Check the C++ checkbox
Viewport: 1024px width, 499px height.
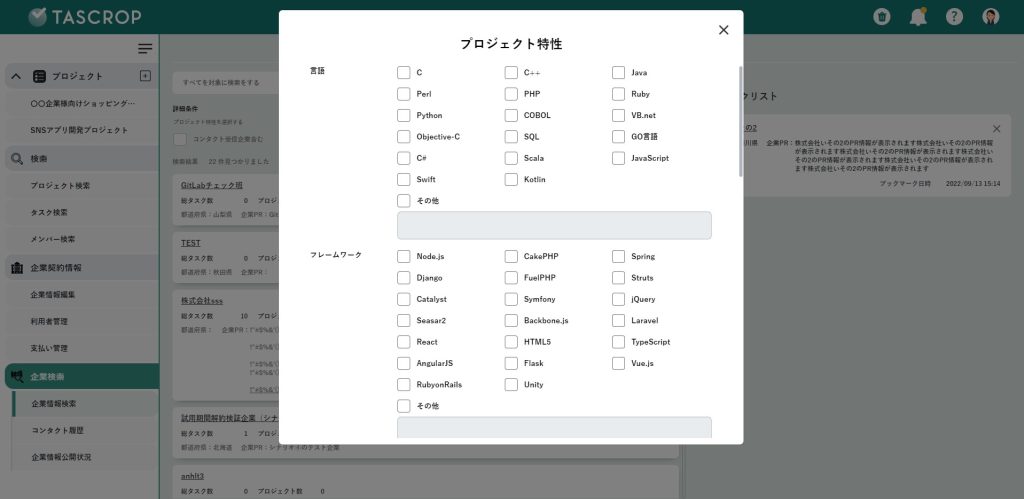click(511, 72)
